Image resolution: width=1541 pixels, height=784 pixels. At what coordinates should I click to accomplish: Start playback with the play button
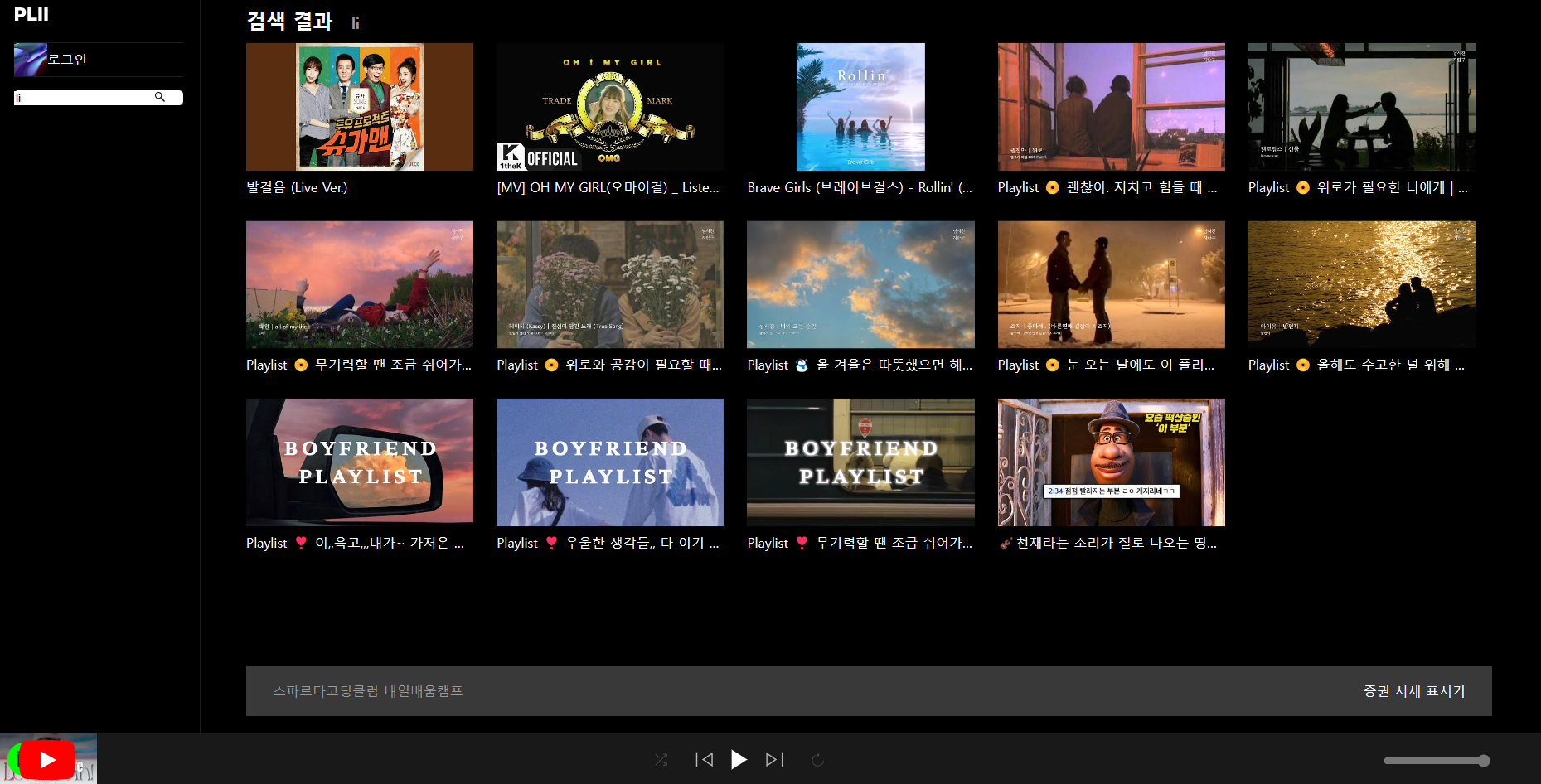[739, 760]
